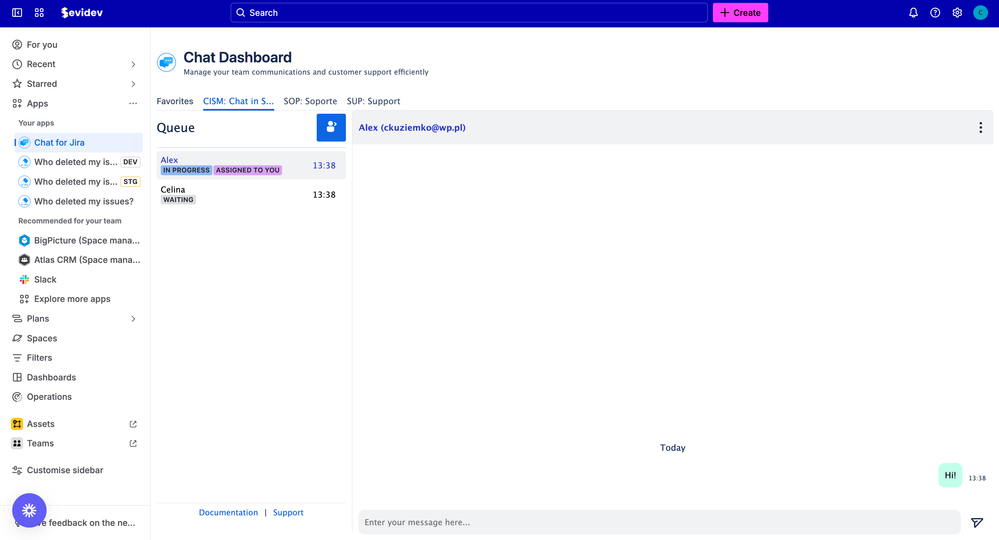Open Who deleted my issues STG app
This screenshot has width=999, height=540.
tap(78, 181)
